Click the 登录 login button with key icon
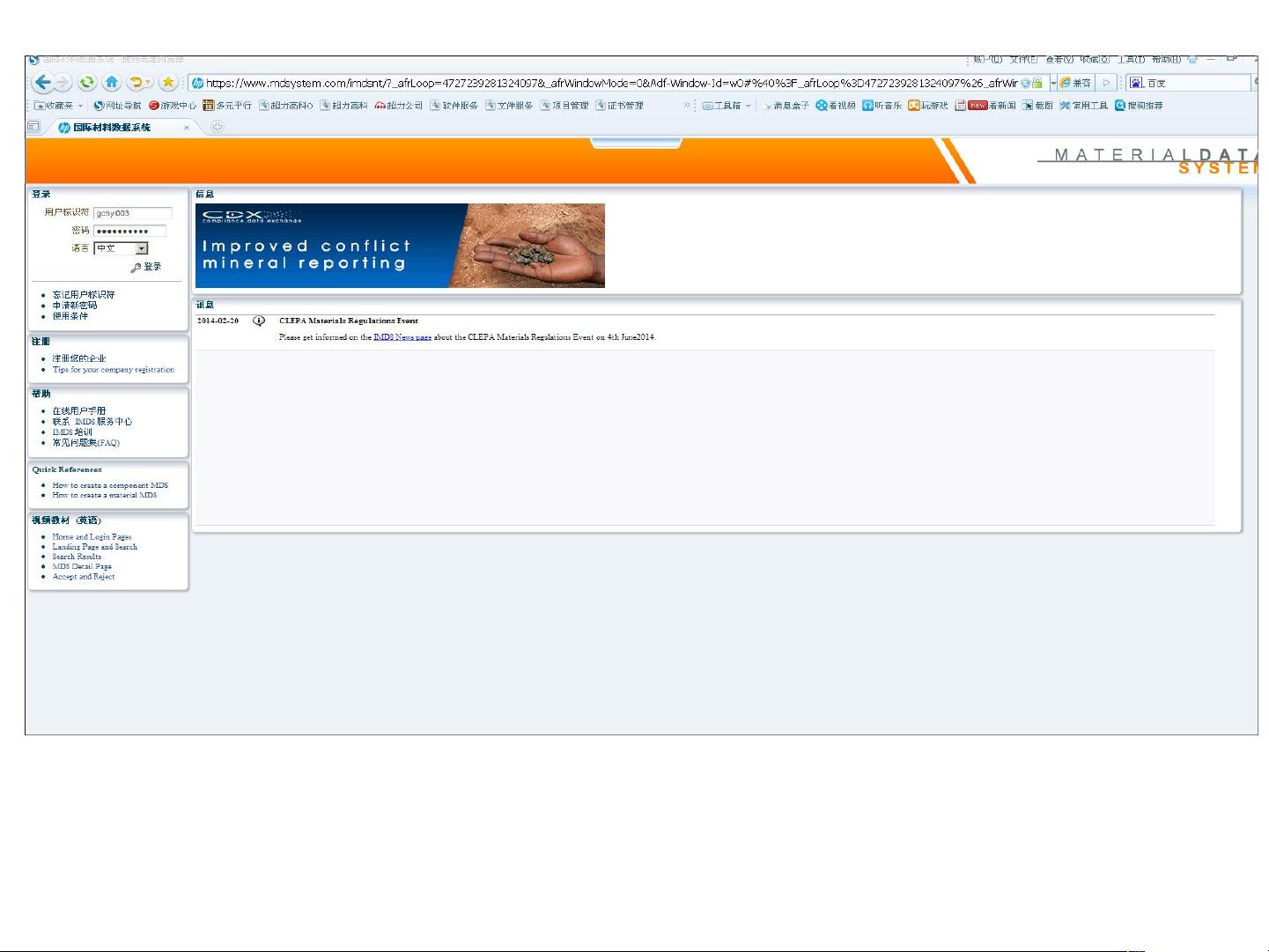Viewport: 1269px width, 952px height. click(x=146, y=267)
